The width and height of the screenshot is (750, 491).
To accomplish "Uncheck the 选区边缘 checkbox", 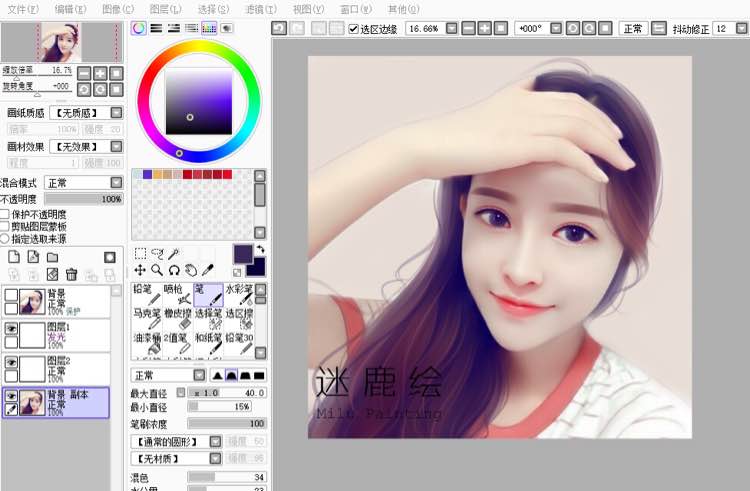I will (354, 29).
